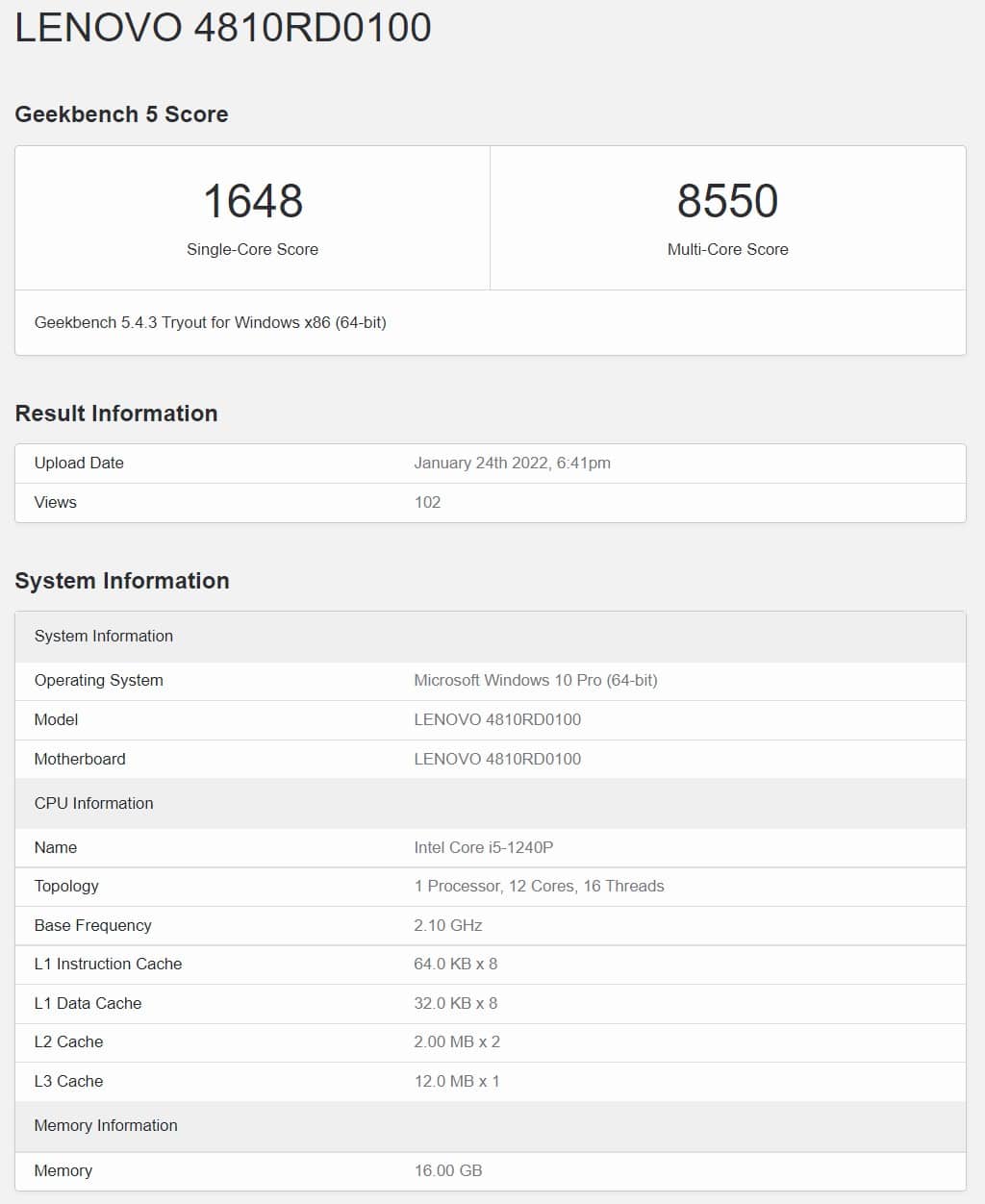Viewport: 985px width, 1204px height.
Task: Click the LENOVO 4810RD0100 page title
Action: (223, 27)
